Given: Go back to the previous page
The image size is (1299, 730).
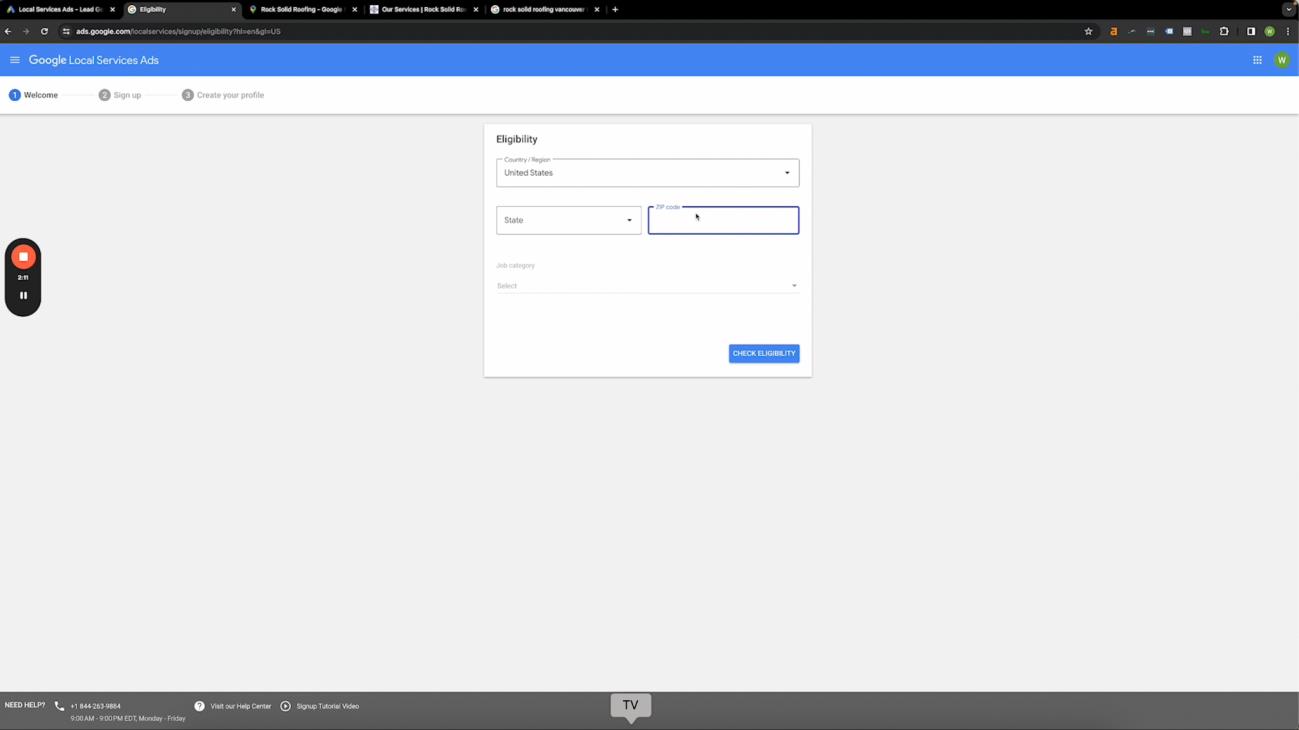Looking at the screenshot, I should point(8,31).
